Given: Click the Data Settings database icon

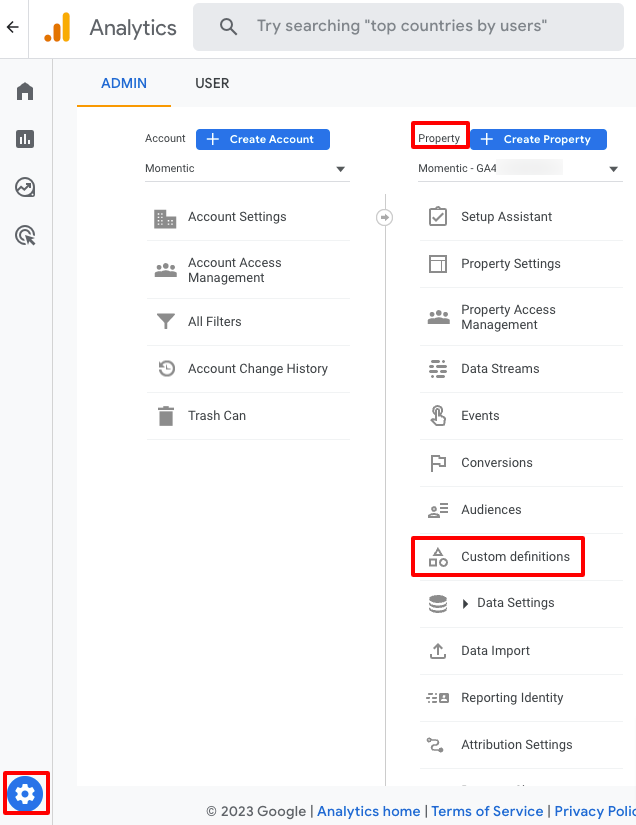Looking at the screenshot, I should point(438,604).
